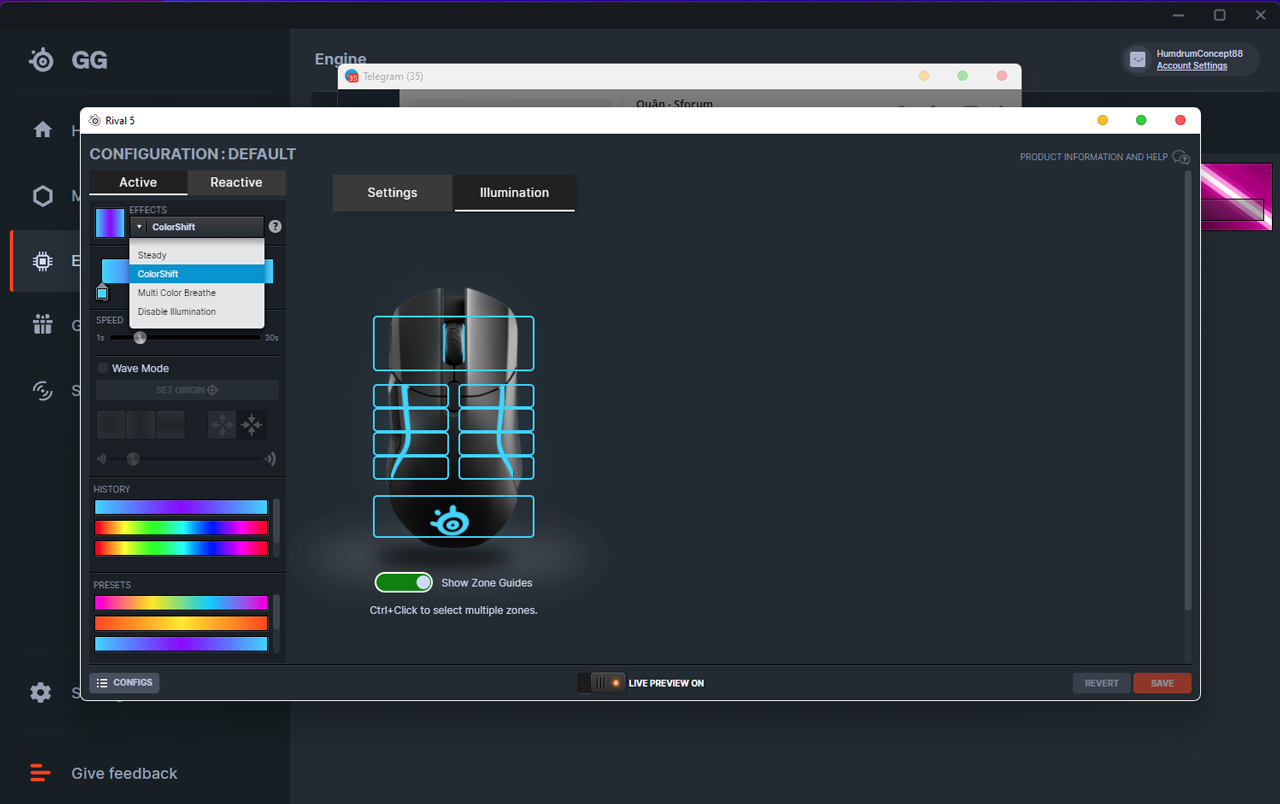Click the low wave width icon
This screenshot has width=1280, height=804.
coord(101,459)
